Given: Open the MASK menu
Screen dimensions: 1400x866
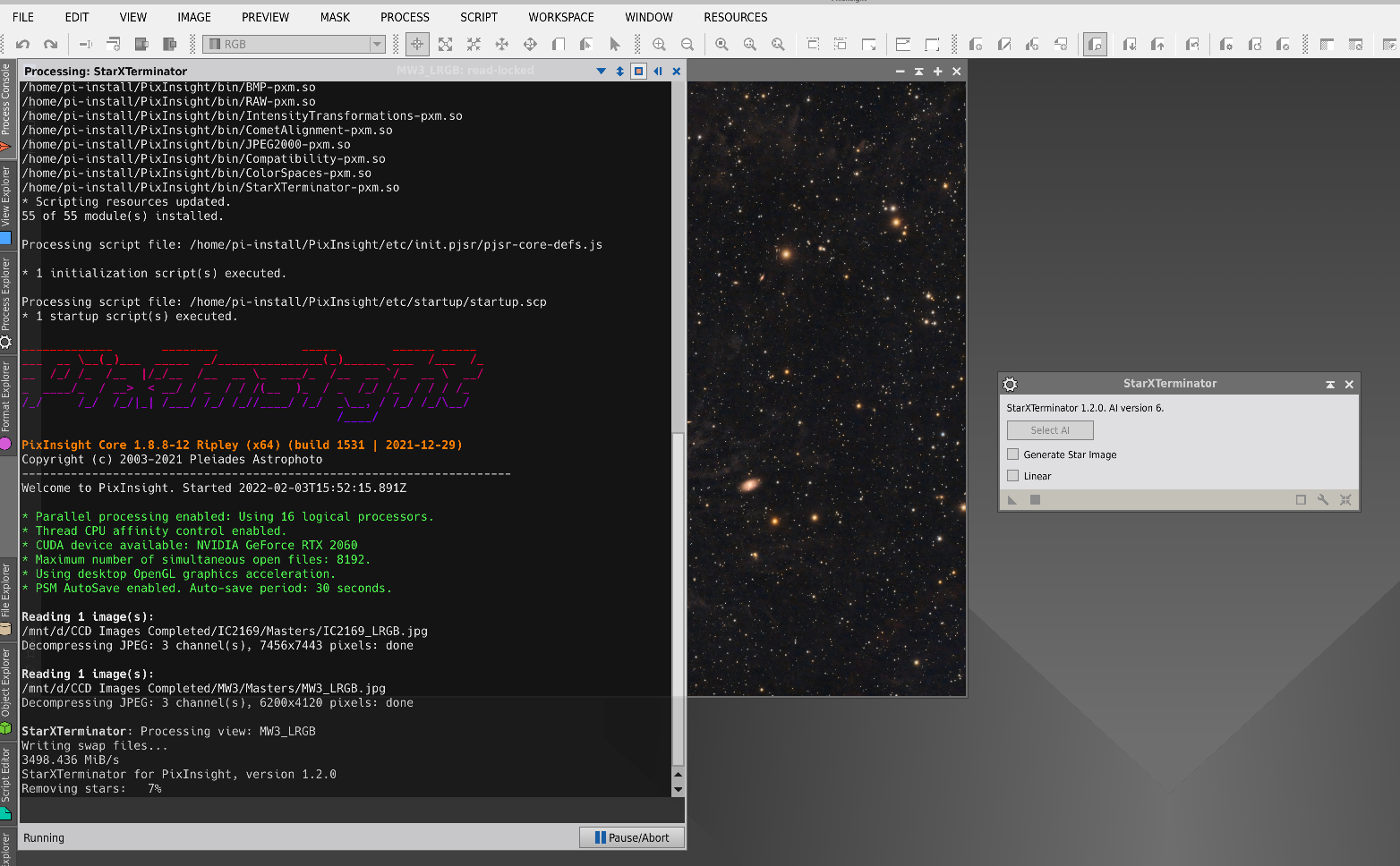Looking at the screenshot, I should point(336,17).
